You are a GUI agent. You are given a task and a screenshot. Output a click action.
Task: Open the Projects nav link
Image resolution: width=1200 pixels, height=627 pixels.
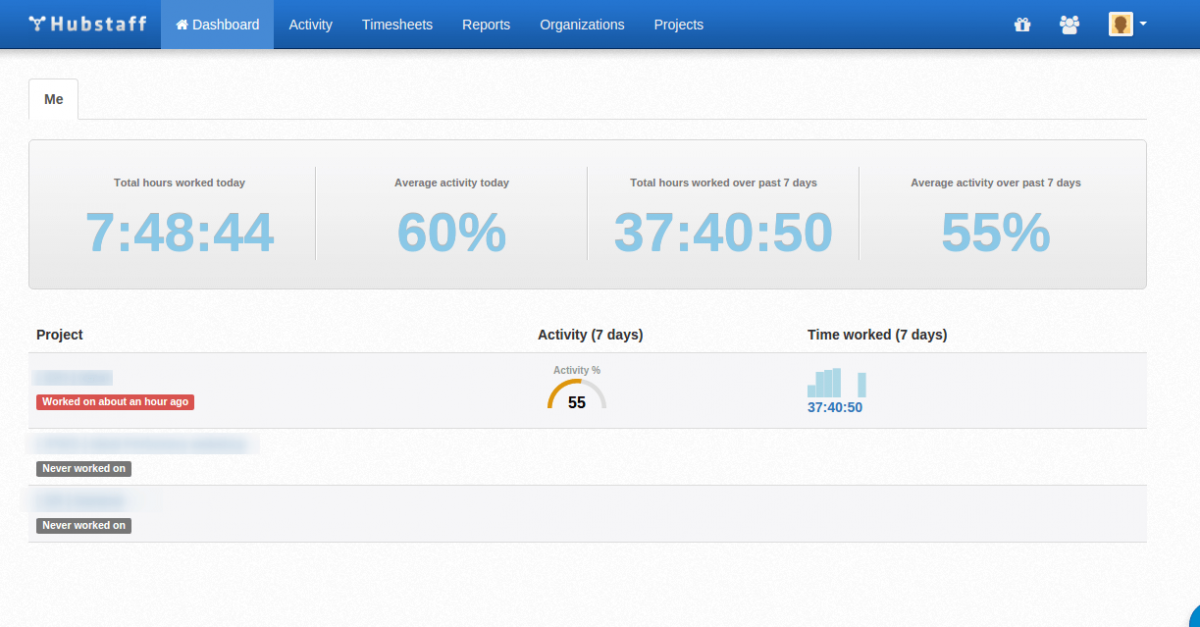(678, 24)
